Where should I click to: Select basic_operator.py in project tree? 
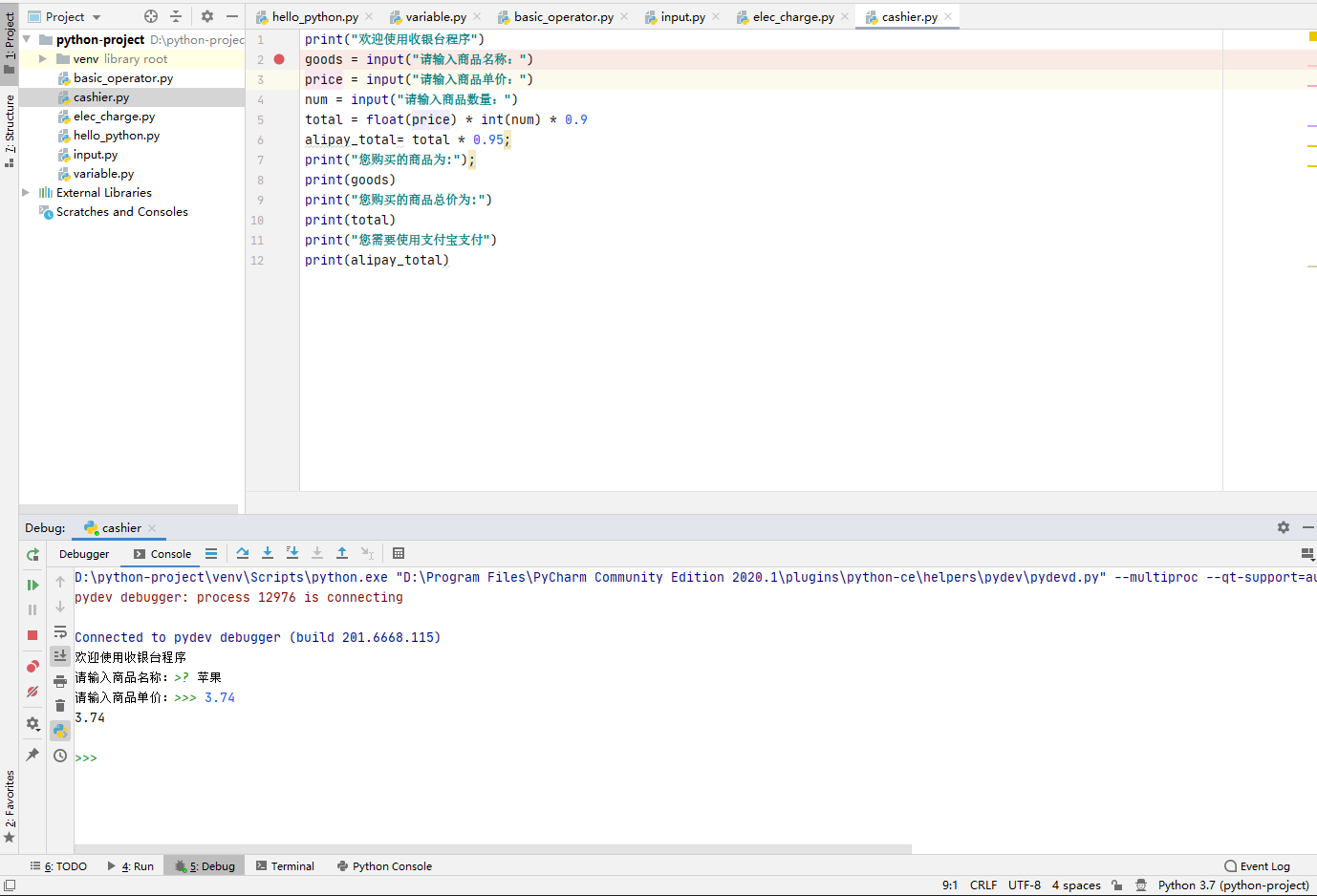123,78
